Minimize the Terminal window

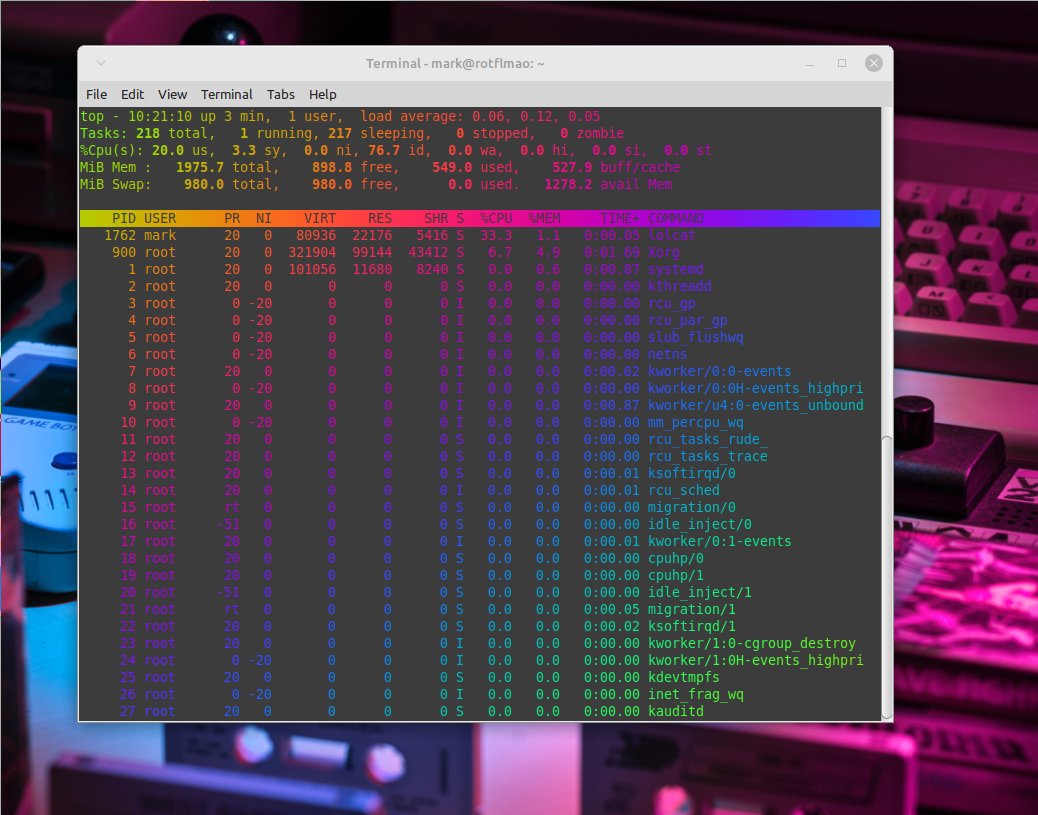[x=811, y=62]
